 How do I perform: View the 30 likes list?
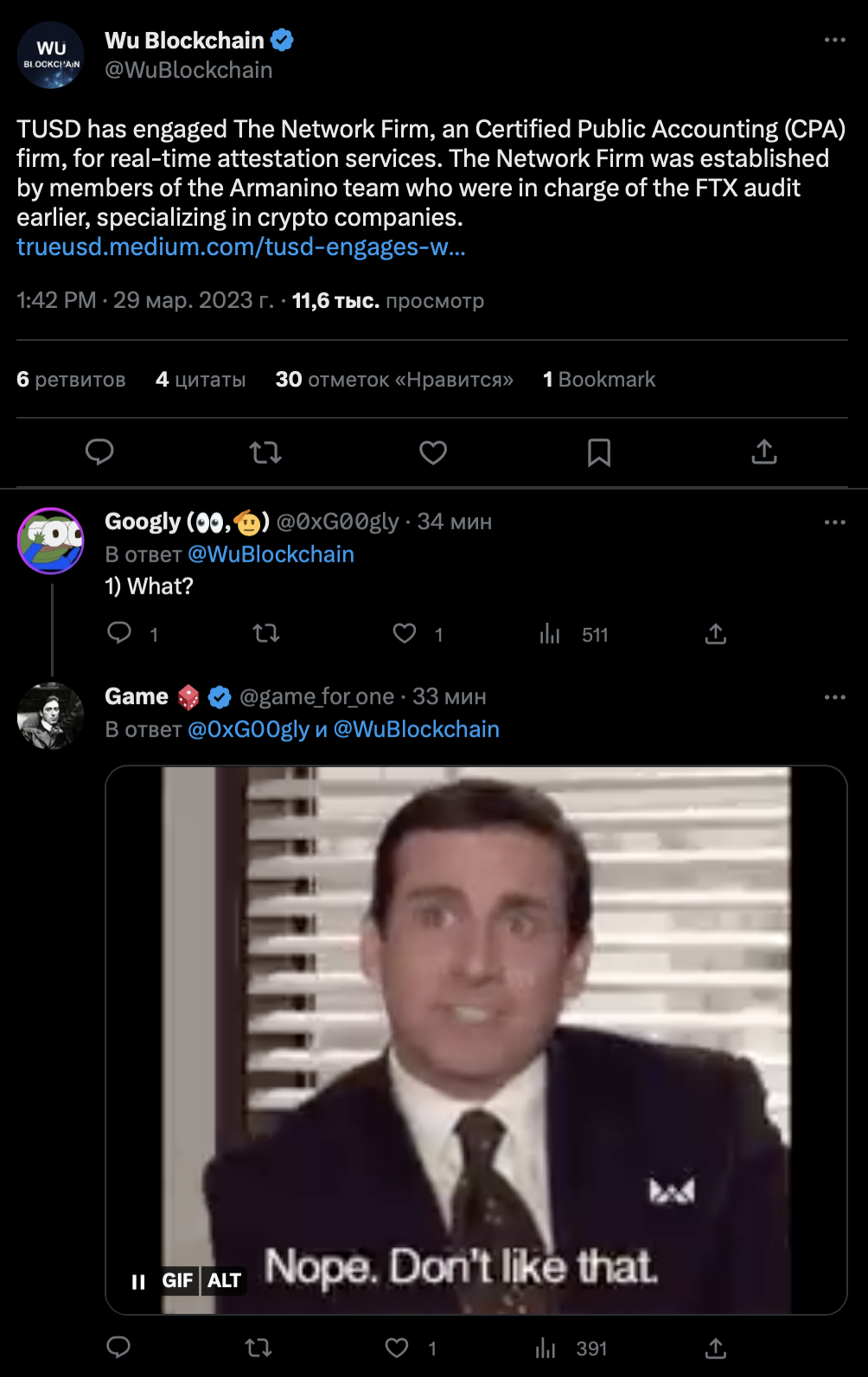[x=394, y=380]
